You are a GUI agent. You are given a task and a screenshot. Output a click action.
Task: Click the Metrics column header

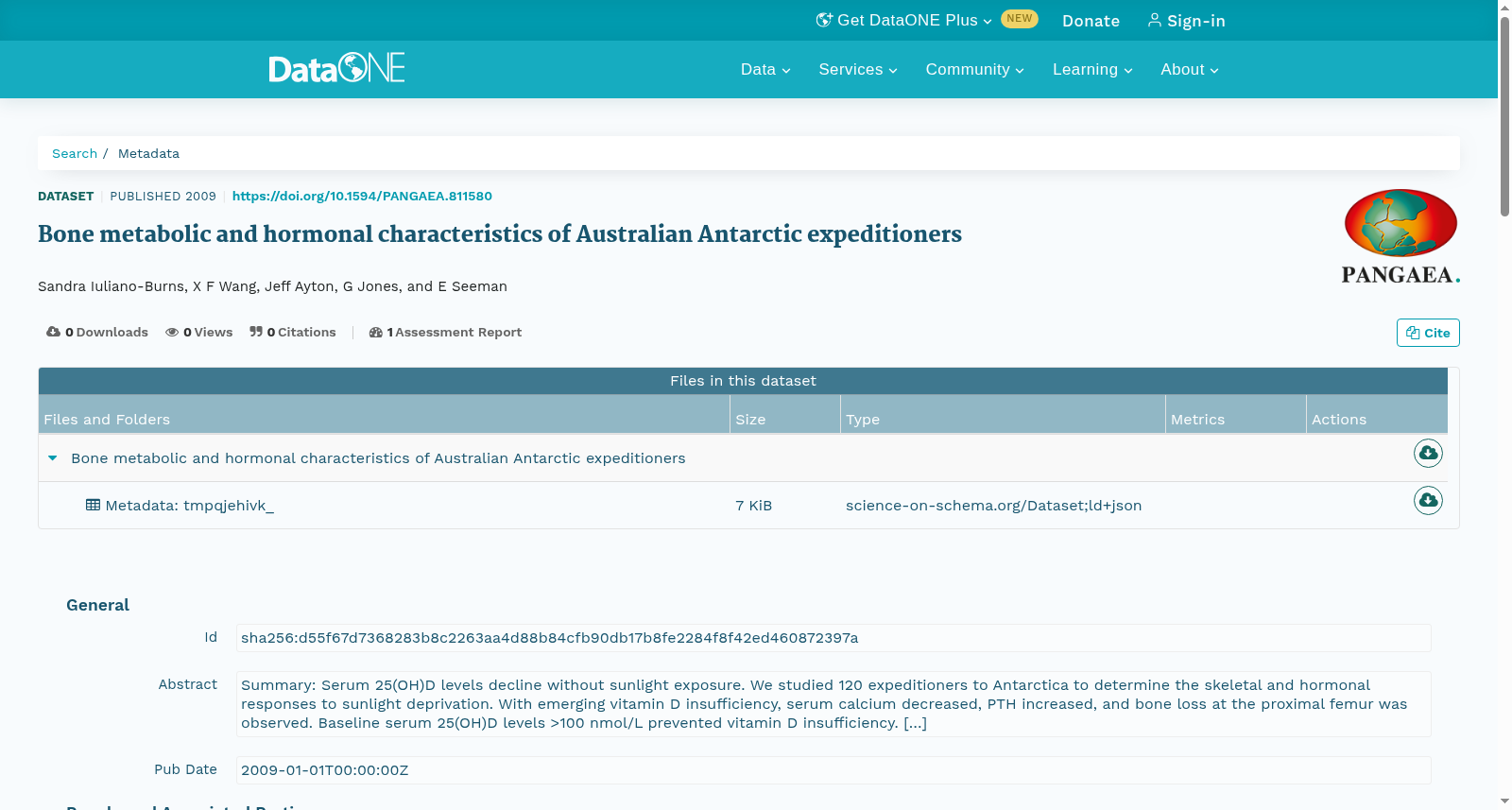coord(1236,415)
